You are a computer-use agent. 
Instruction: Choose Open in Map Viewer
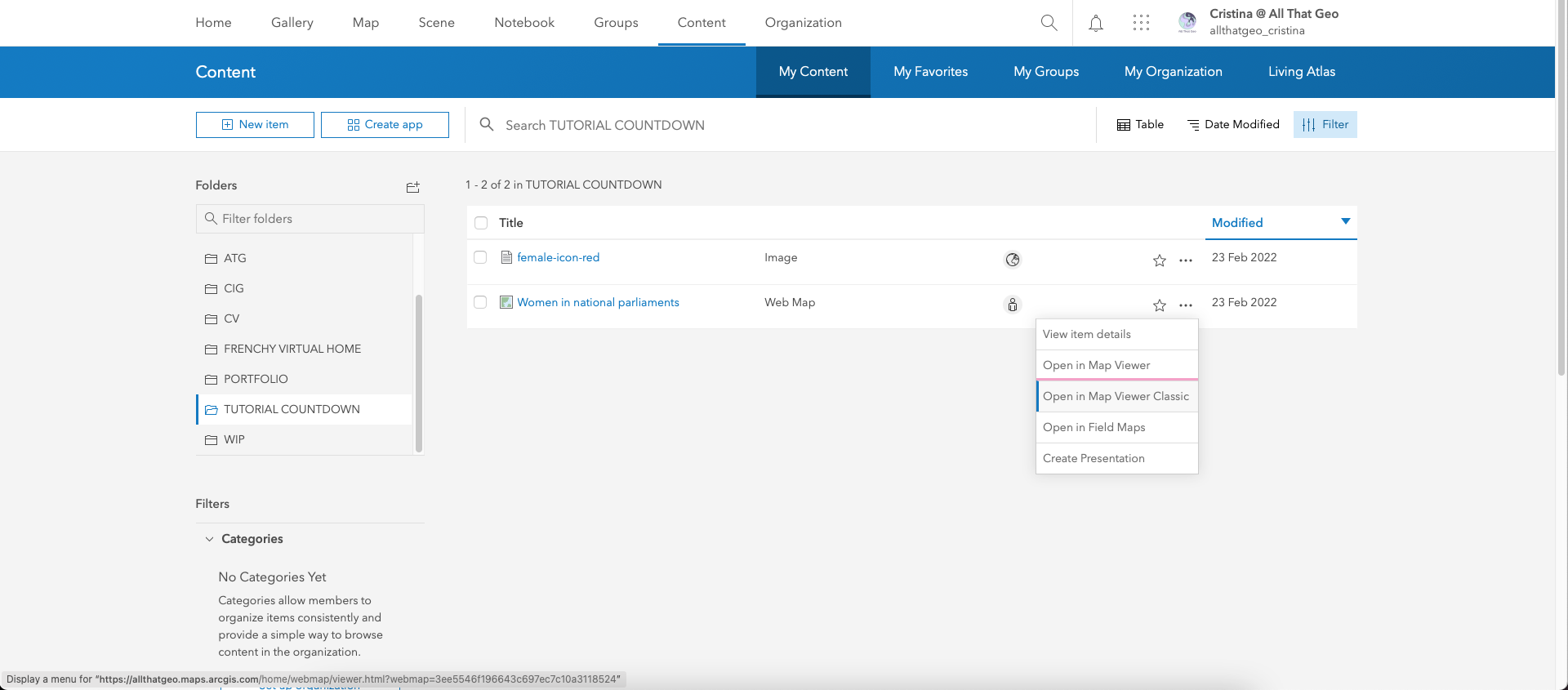1116,365
